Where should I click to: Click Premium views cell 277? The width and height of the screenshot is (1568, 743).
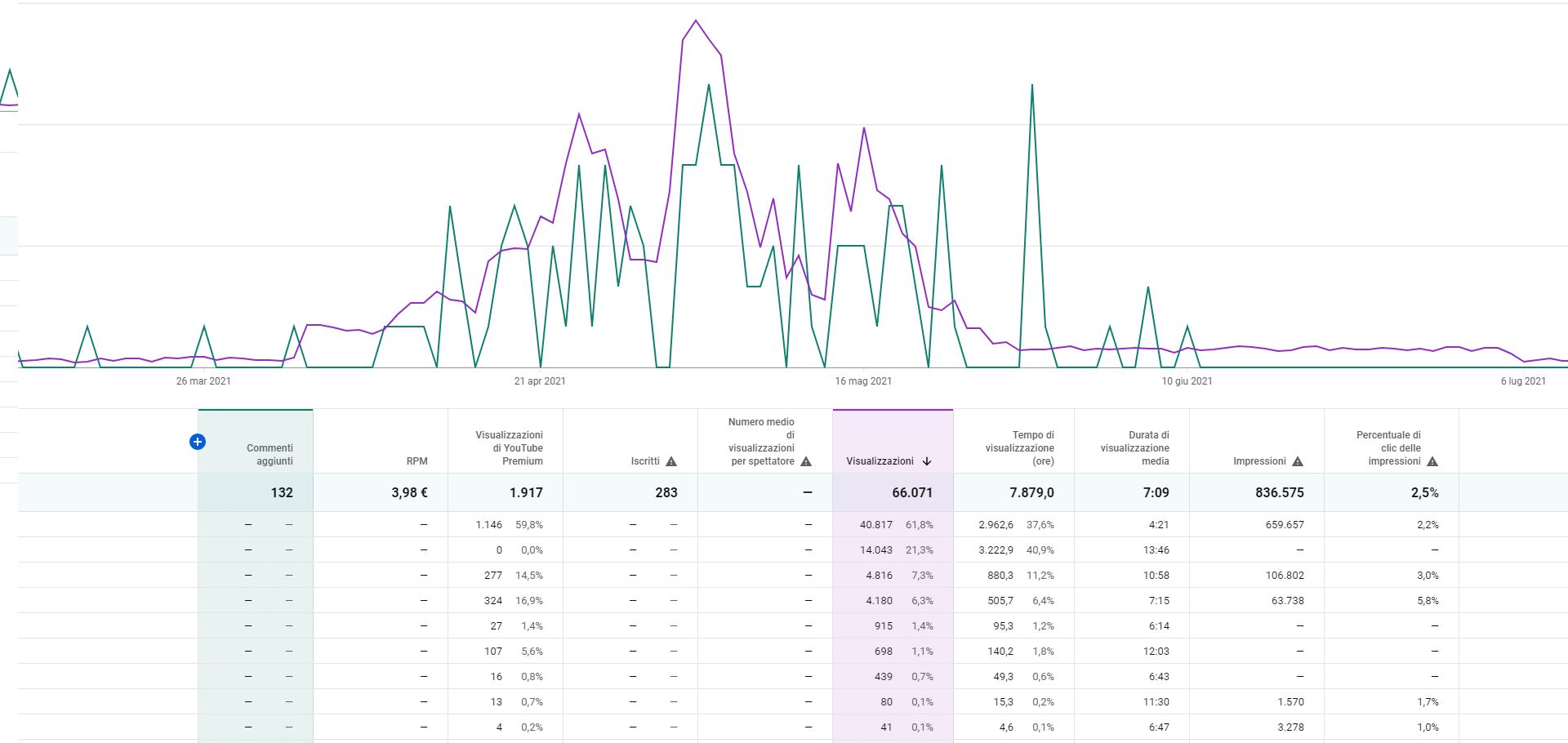point(493,576)
